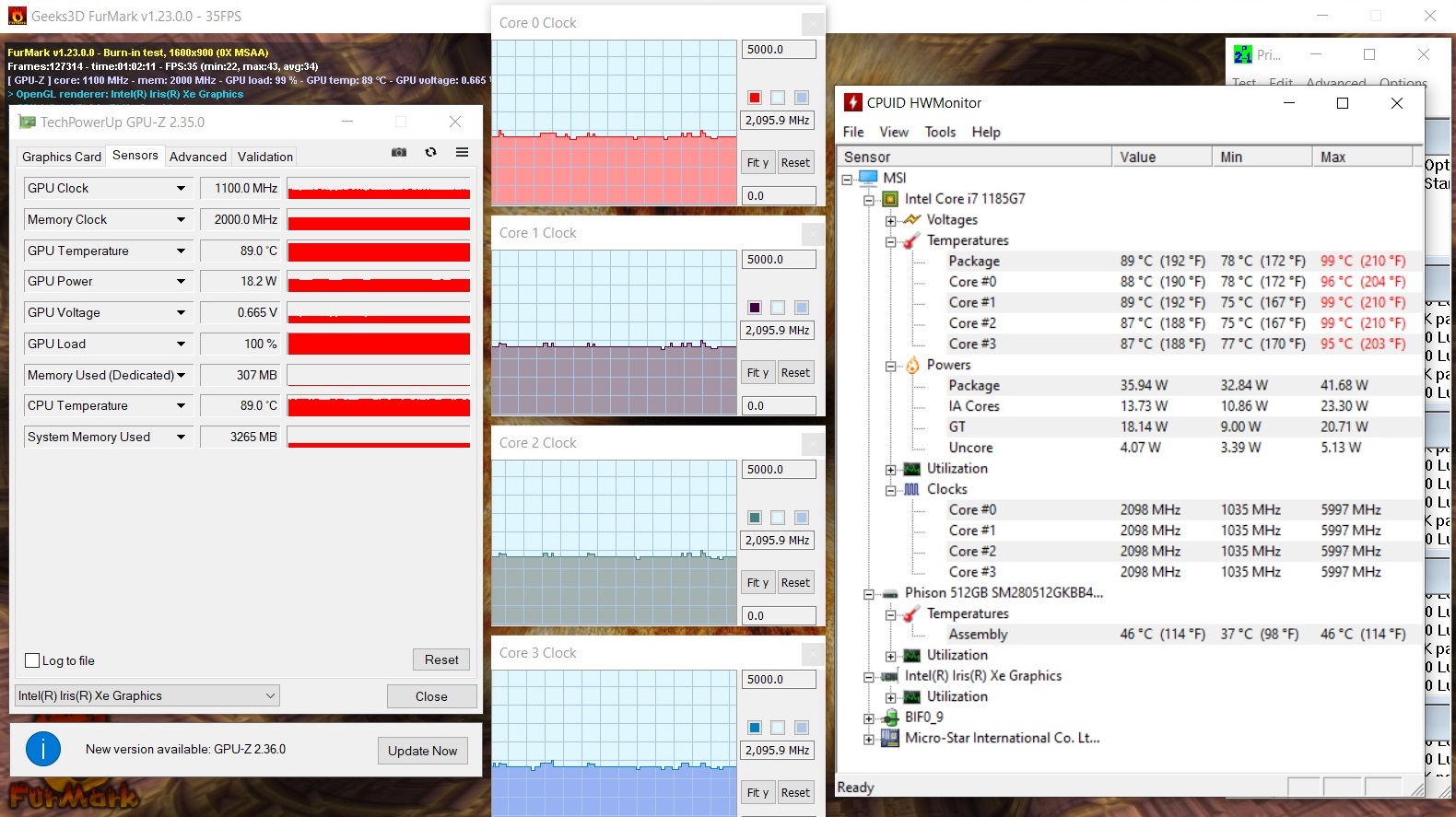Click Reset in the Core 3 Clock window
1456x817 pixels.
(x=795, y=793)
